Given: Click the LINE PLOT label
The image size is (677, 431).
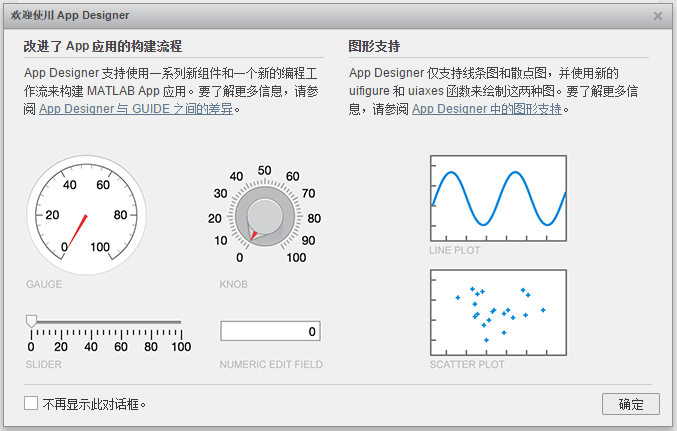Looking at the screenshot, I should tap(455, 250).
